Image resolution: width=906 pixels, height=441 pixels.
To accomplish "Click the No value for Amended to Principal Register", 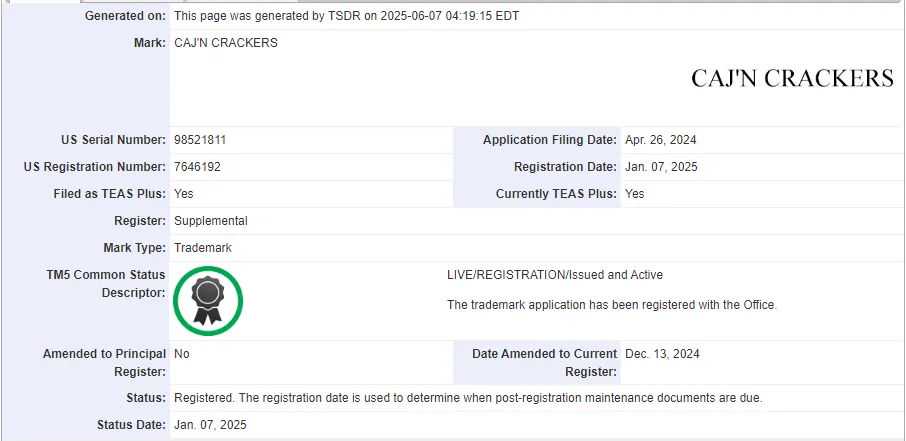I will [181, 354].
